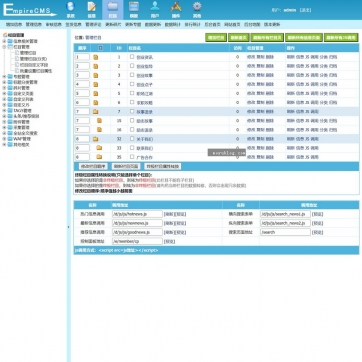The width and height of the screenshot is (362, 362).
Task: Click the 终极栏目属性转换 button
Action: pyautogui.click(x=163, y=166)
